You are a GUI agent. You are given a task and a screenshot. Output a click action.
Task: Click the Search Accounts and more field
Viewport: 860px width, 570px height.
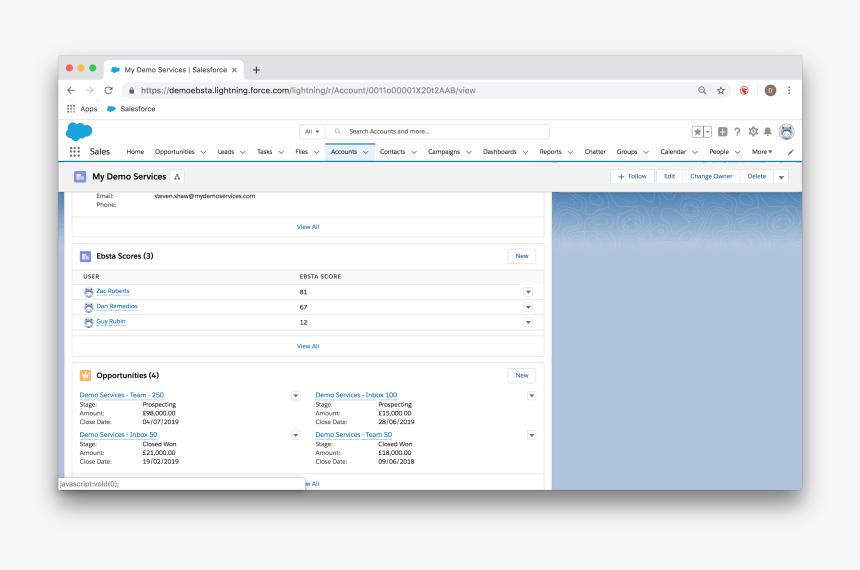pyautogui.click(x=440, y=131)
